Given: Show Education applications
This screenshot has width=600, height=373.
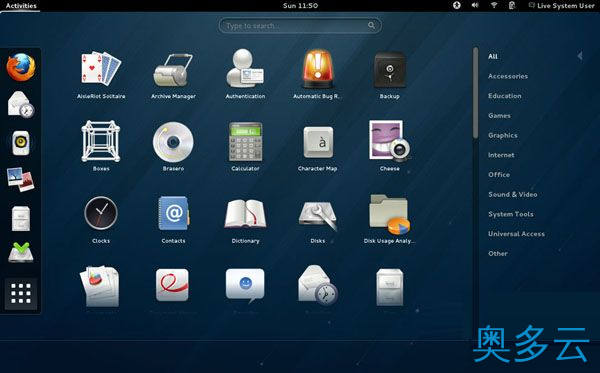Looking at the screenshot, I should point(505,96).
